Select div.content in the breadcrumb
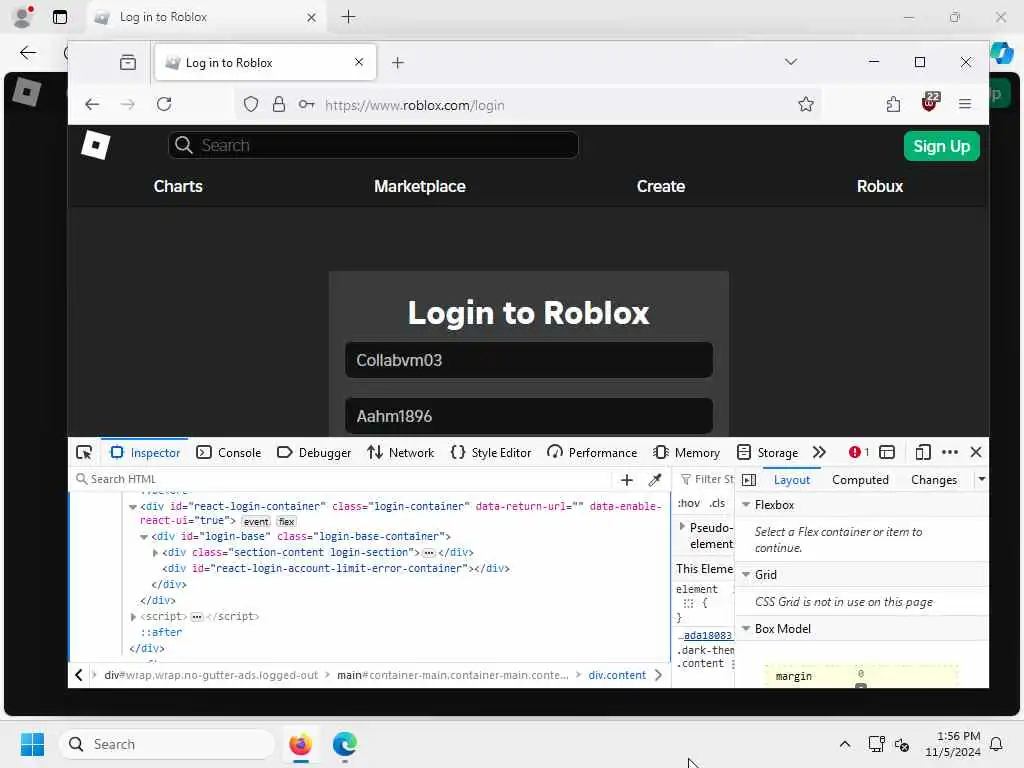Screen dimensions: 1024x768 click(x=617, y=675)
